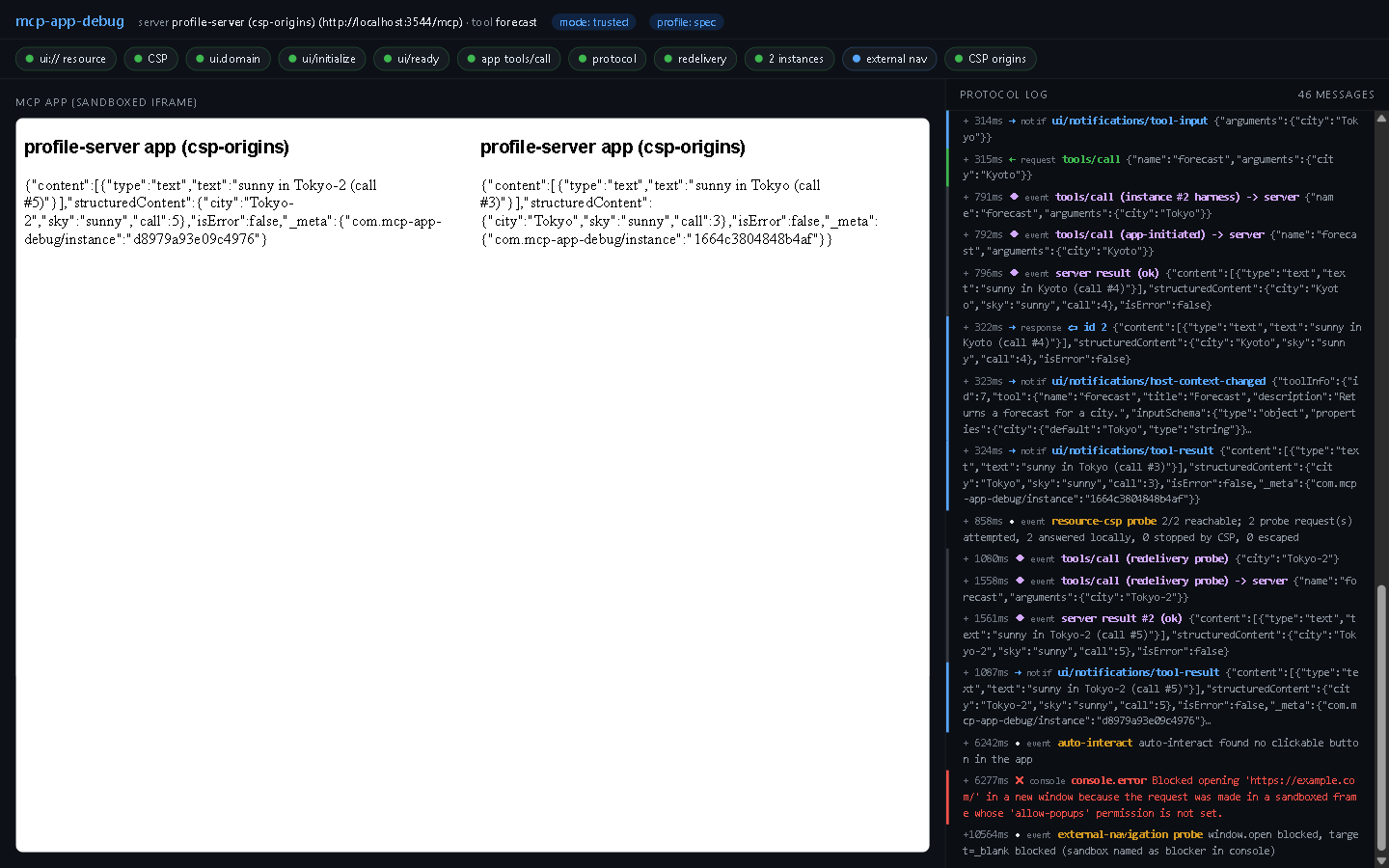Click the reply arrow icon before 'id 2'

point(1073,327)
